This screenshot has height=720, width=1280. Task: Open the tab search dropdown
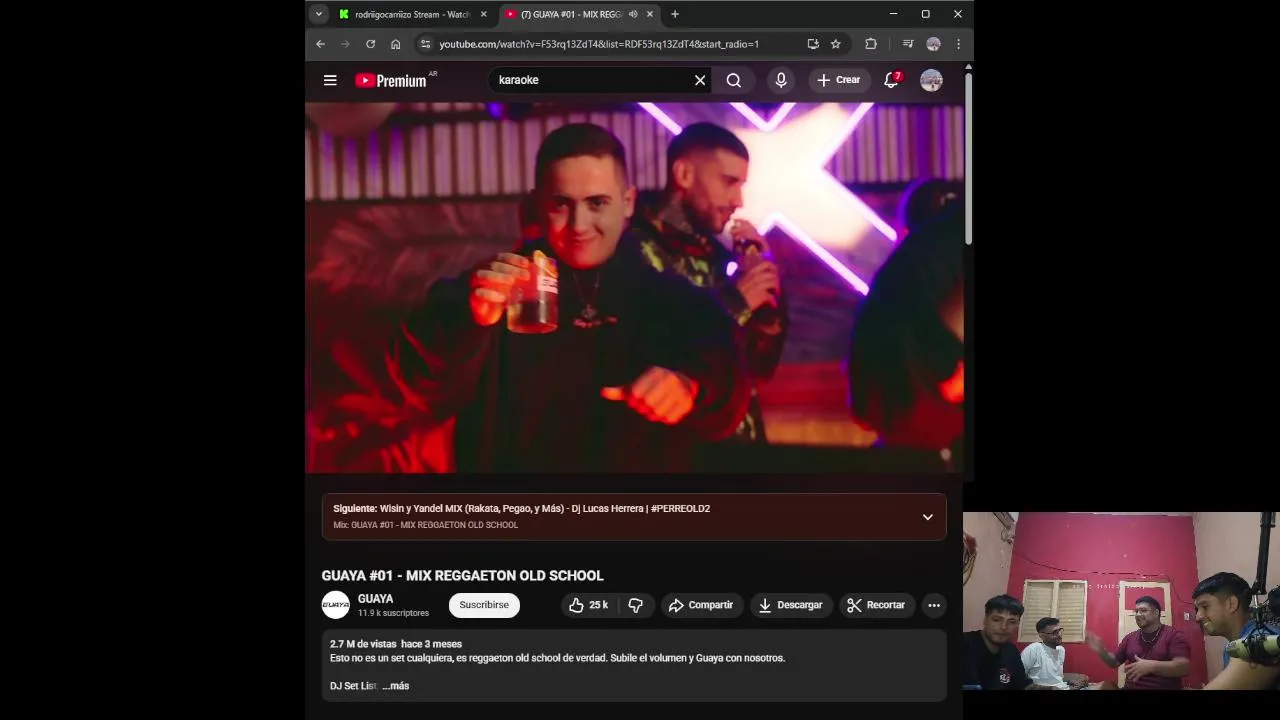click(318, 14)
